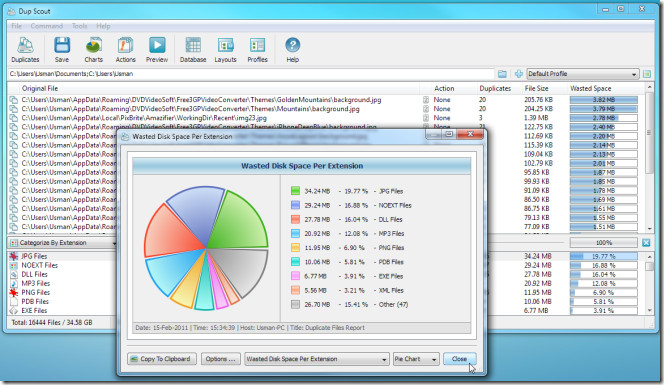Image resolution: width=664 pixels, height=385 pixels.
Task: Click the '19.77 %' bar in category list
Action: pos(603,256)
